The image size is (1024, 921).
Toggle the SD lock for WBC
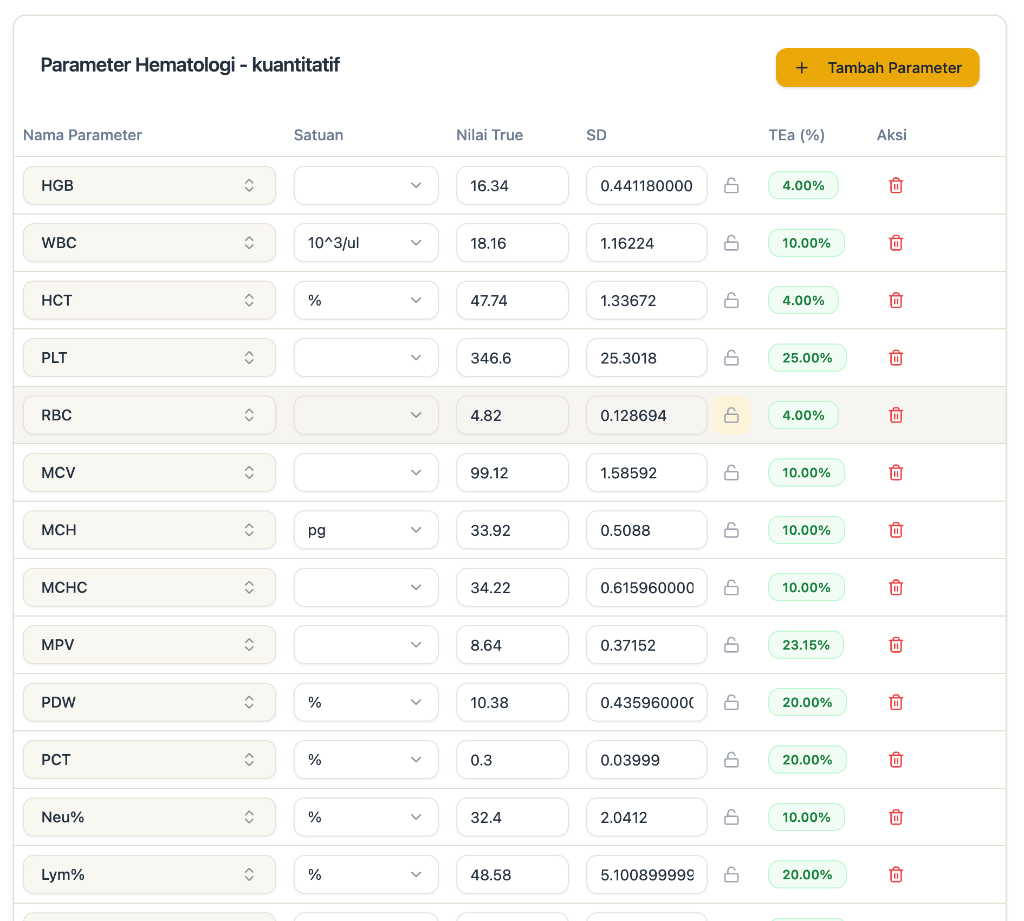(731, 243)
